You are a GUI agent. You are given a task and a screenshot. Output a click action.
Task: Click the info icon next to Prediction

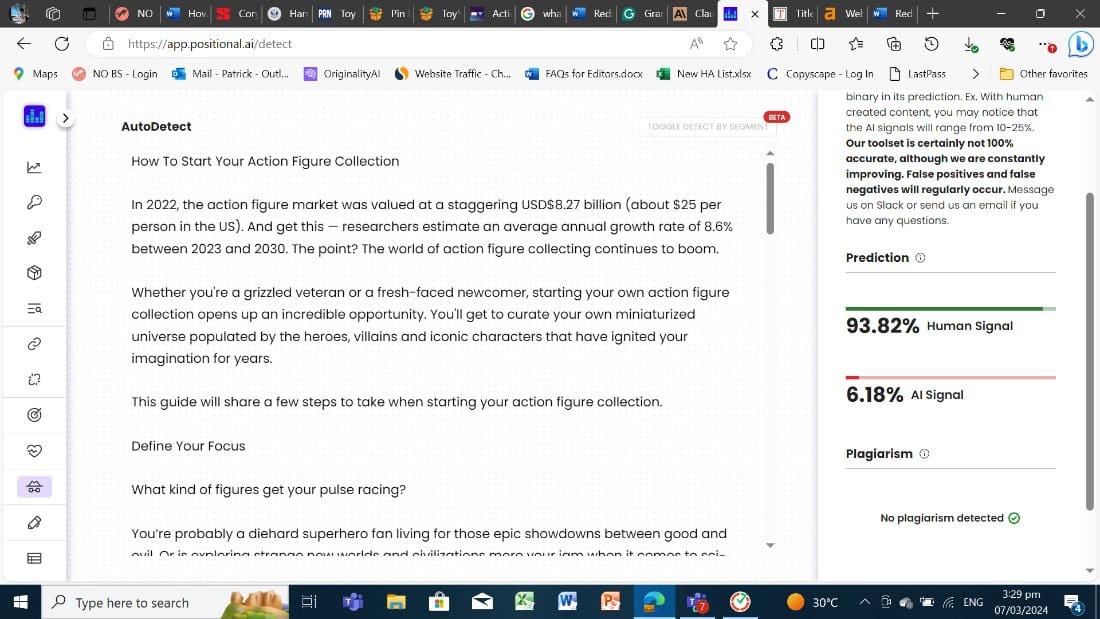point(920,258)
